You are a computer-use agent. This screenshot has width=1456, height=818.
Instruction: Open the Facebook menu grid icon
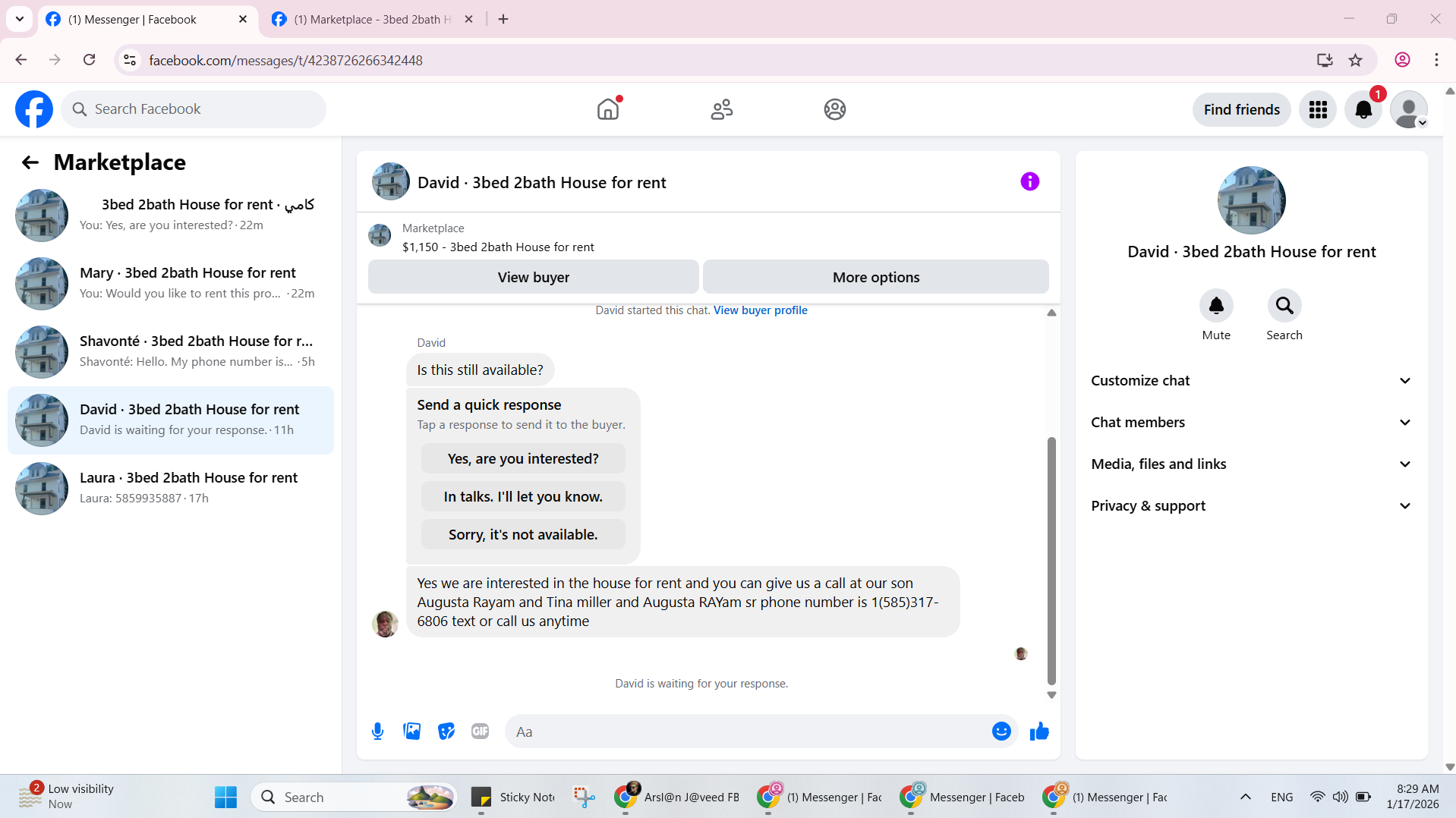click(1318, 109)
